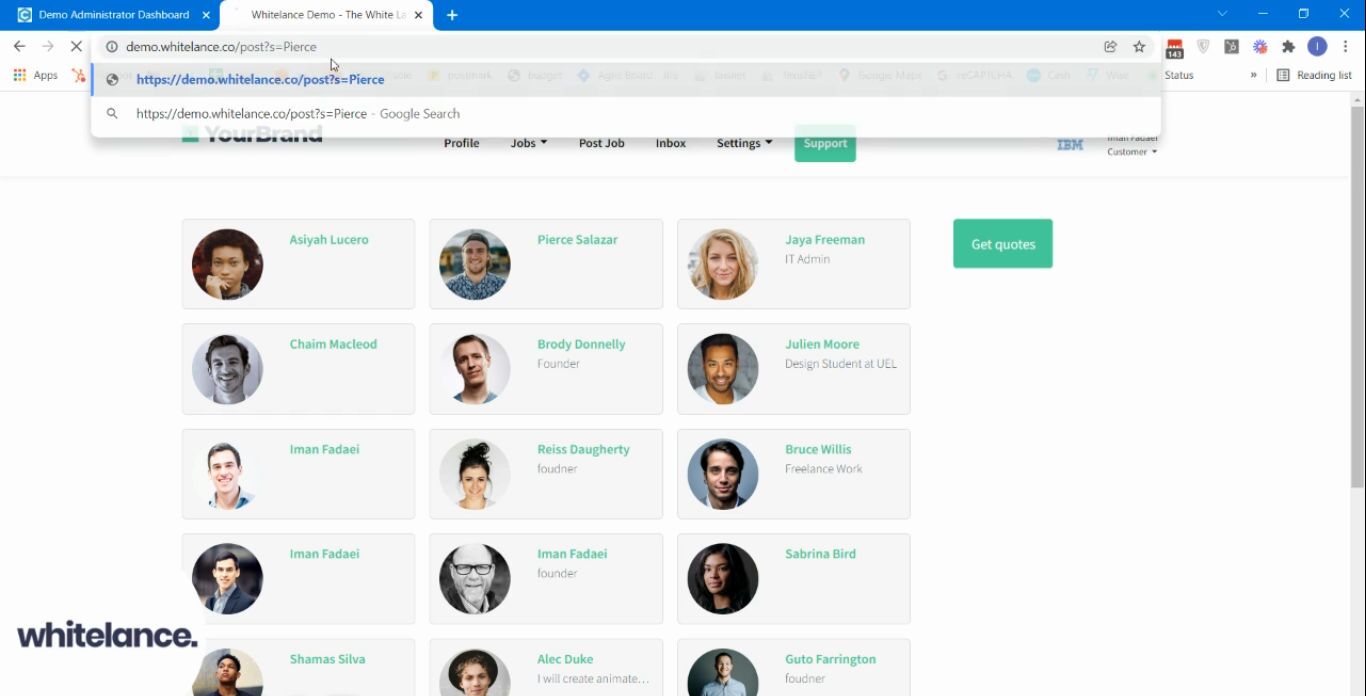Image resolution: width=1366 pixels, height=696 pixels.
Task: Choose the Google Search suggestion
Action: coord(626,114)
